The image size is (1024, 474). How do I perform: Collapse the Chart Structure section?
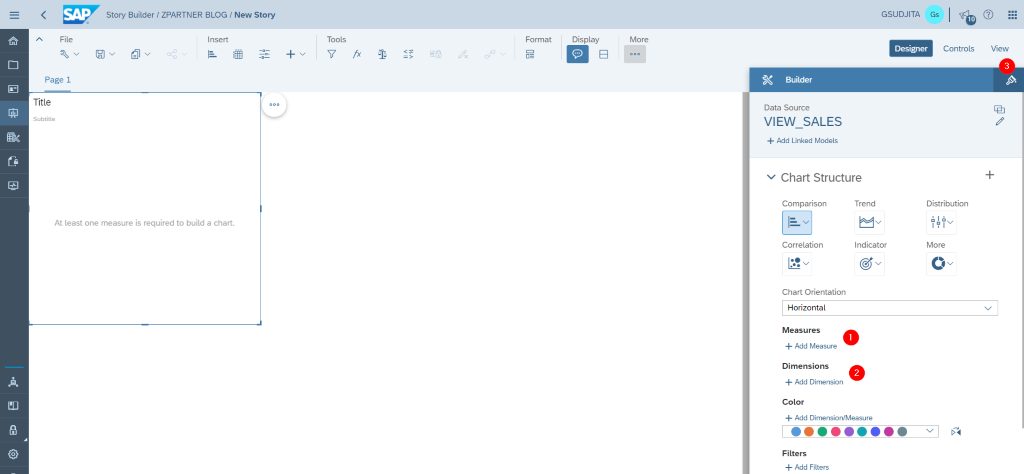pos(771,178)
